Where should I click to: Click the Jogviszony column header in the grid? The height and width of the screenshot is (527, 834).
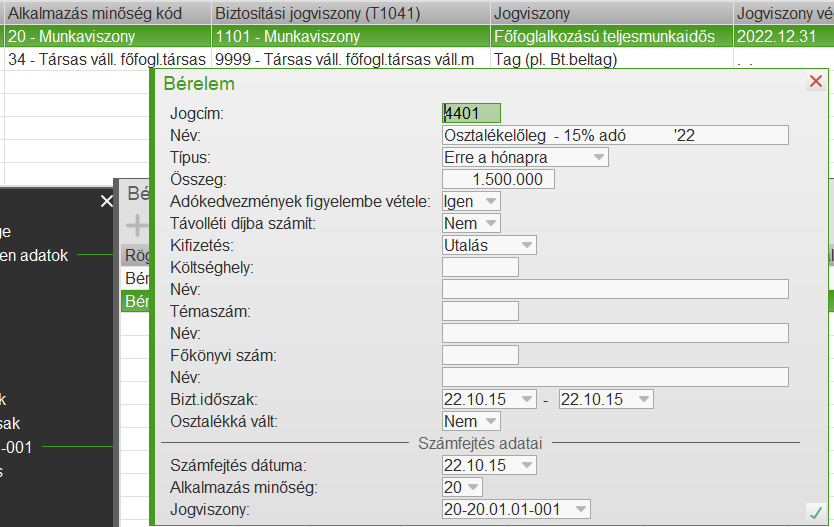(x=611, y=13)
